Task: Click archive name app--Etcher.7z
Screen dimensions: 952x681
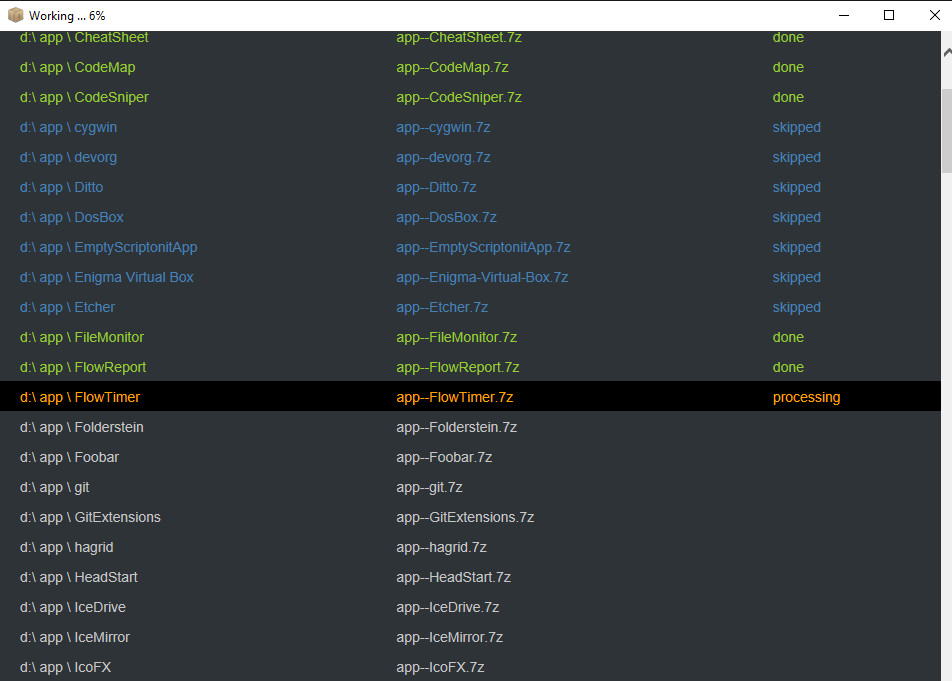Action: (x=442, y=308)
